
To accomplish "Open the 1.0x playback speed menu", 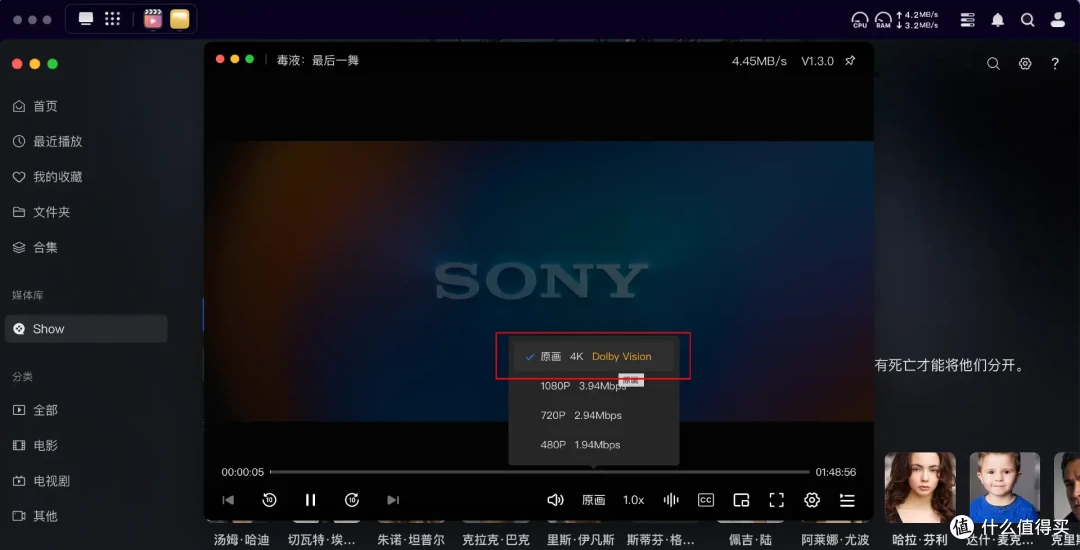I will (x=634, y=500).
